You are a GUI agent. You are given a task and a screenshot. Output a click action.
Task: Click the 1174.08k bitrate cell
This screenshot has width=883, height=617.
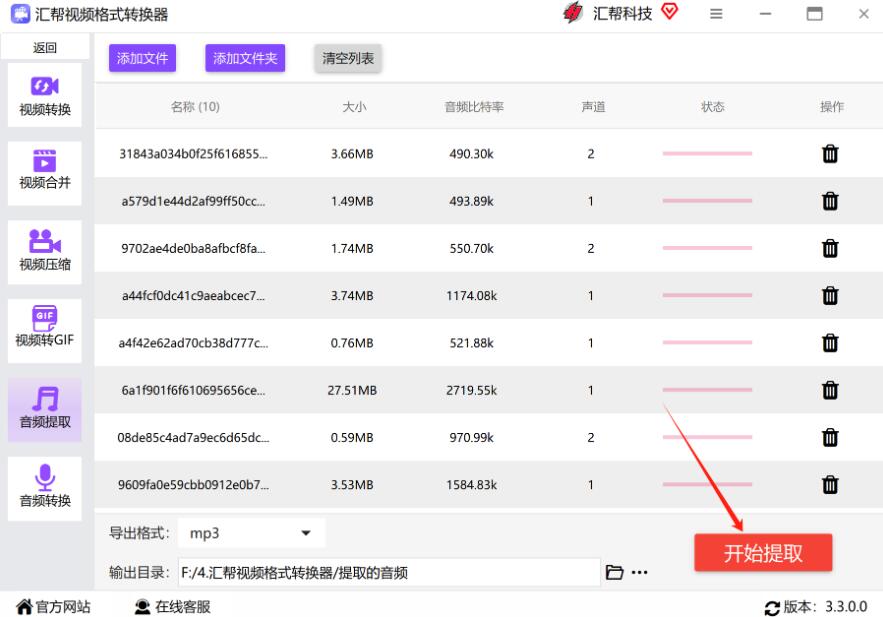pos(471,296)
